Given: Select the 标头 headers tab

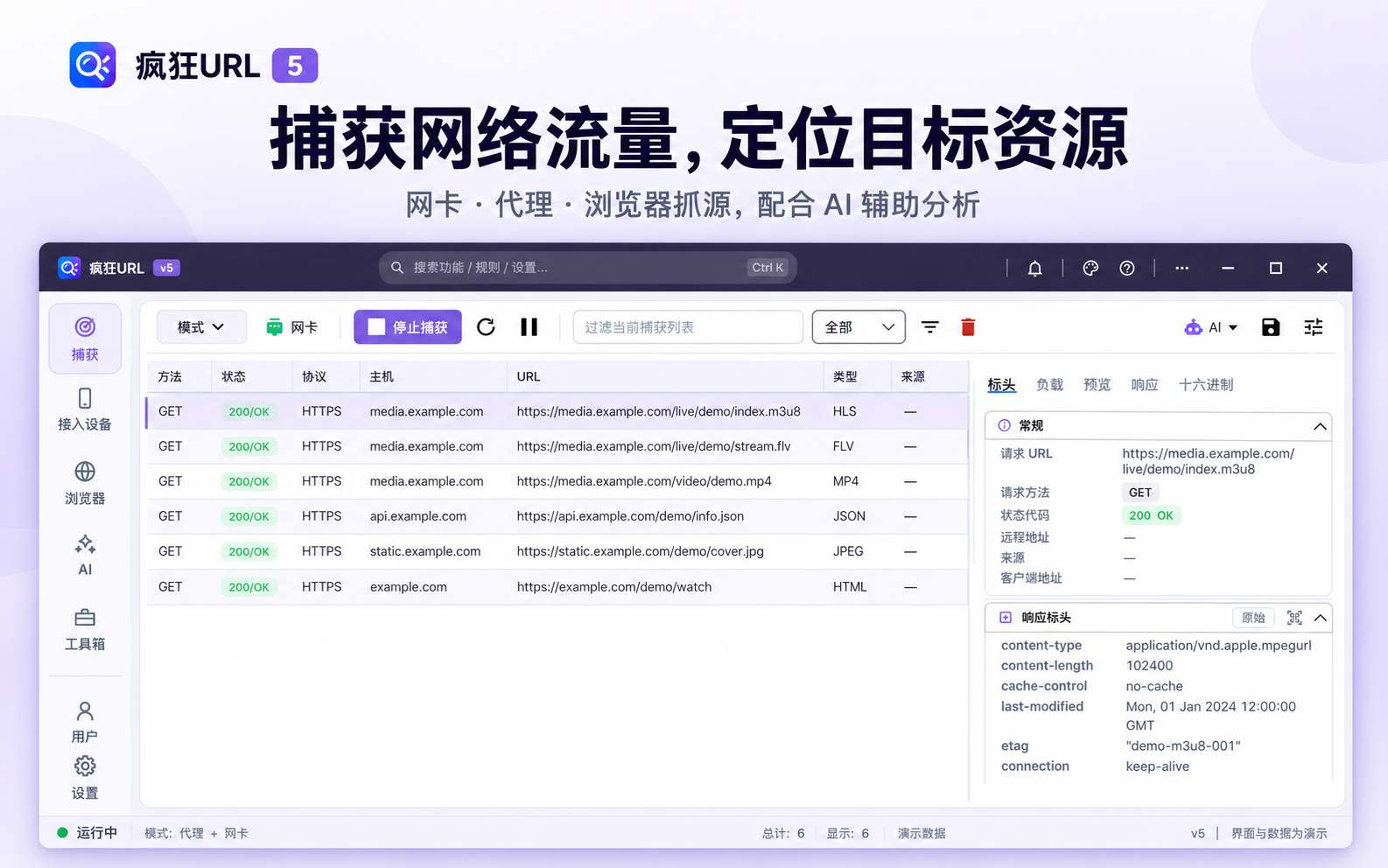Looking at the screenshot, I should click(x=1001, y=385).
